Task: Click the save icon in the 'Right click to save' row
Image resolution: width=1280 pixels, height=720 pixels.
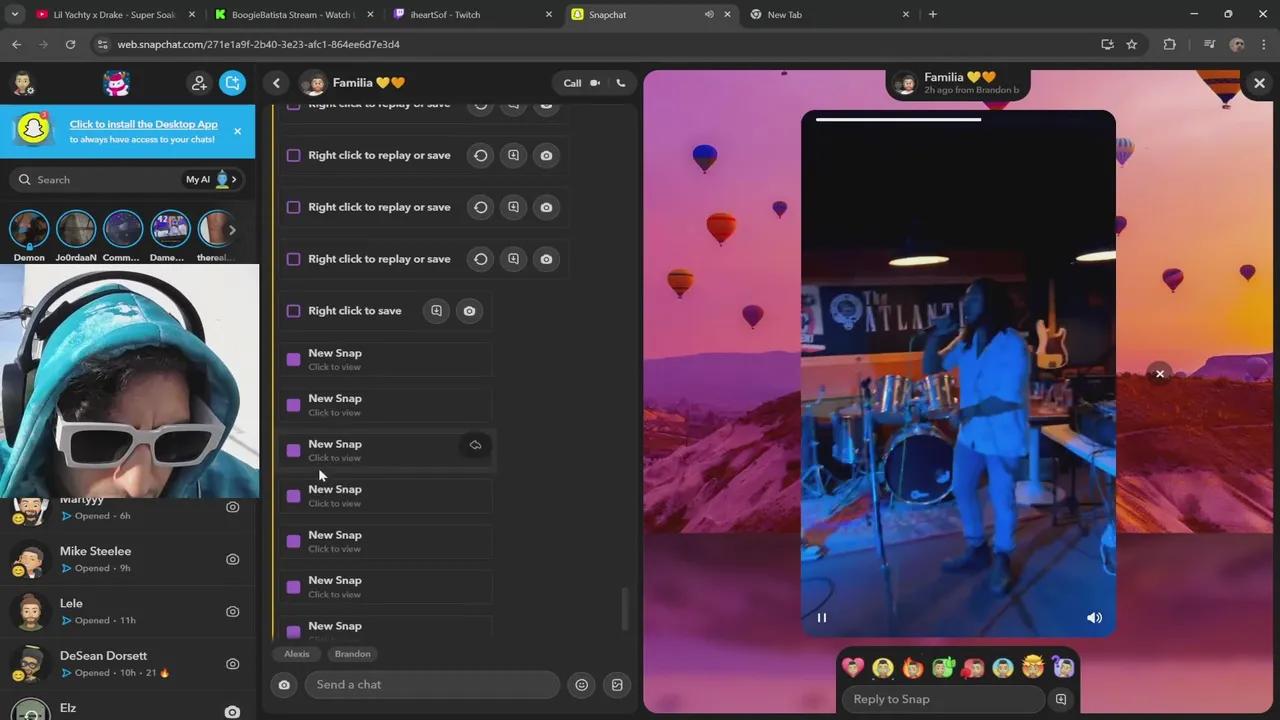Action: click(436, 311)
